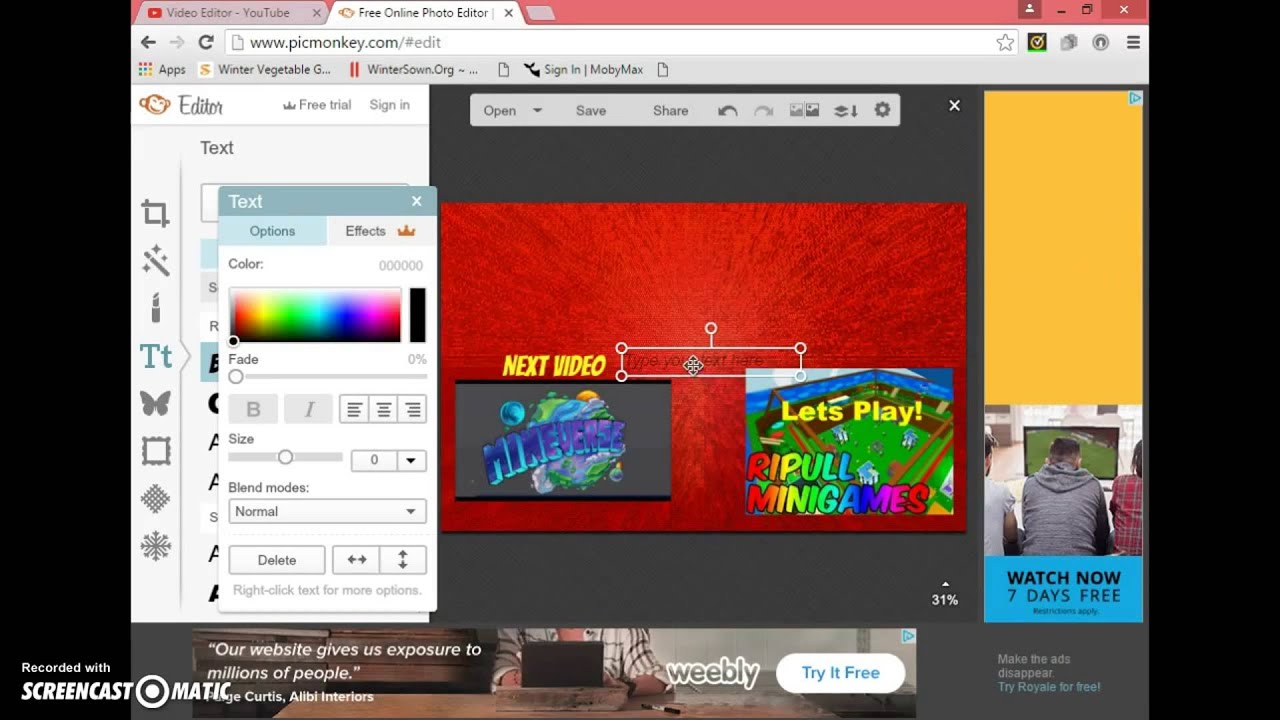Flip text horizontally with arrow button
The height and width of the screenshot is (720, 1280).
(356, 560)
